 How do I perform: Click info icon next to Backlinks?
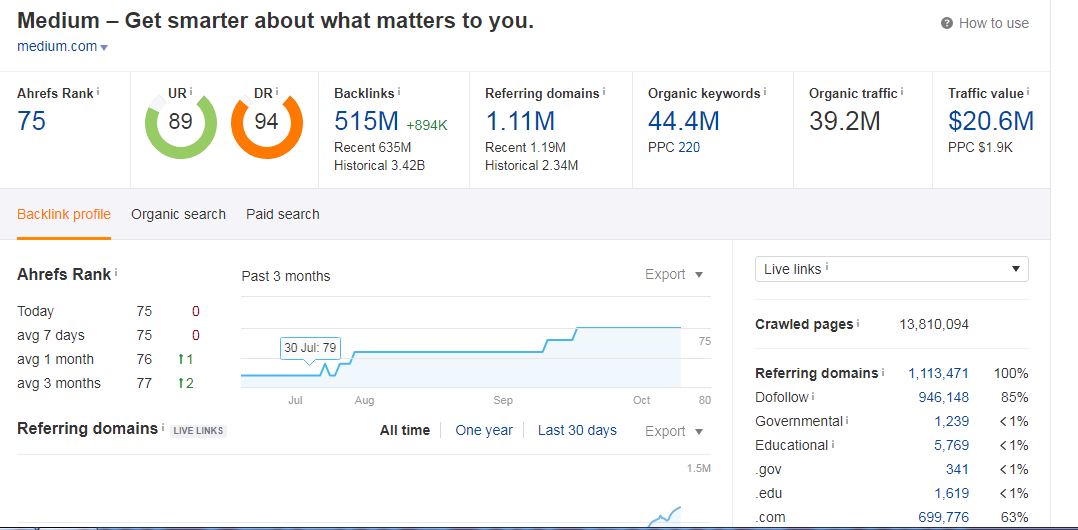click(x=400, y=92)
